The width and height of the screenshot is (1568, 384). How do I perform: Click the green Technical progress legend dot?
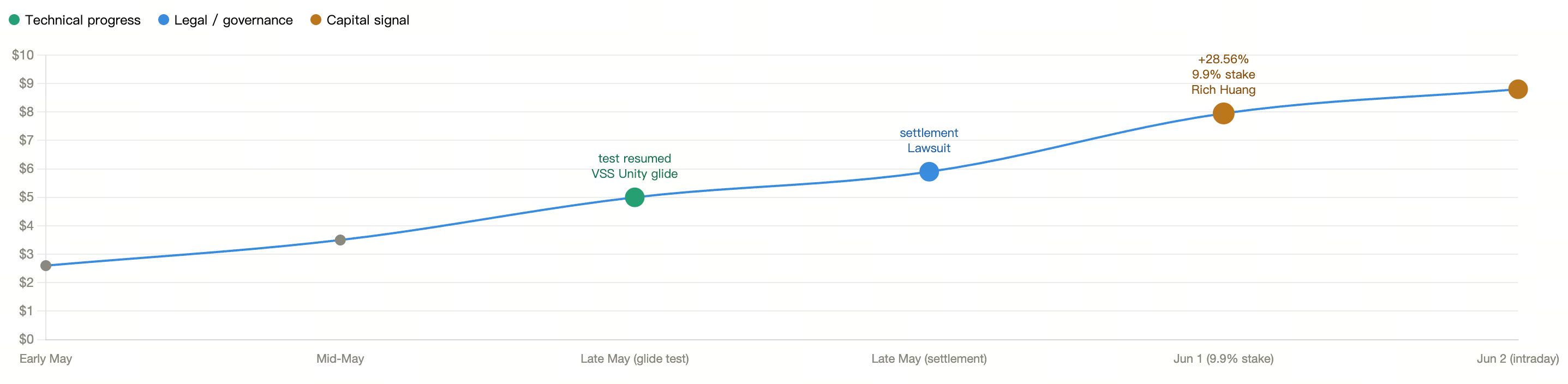pos(14,20)
